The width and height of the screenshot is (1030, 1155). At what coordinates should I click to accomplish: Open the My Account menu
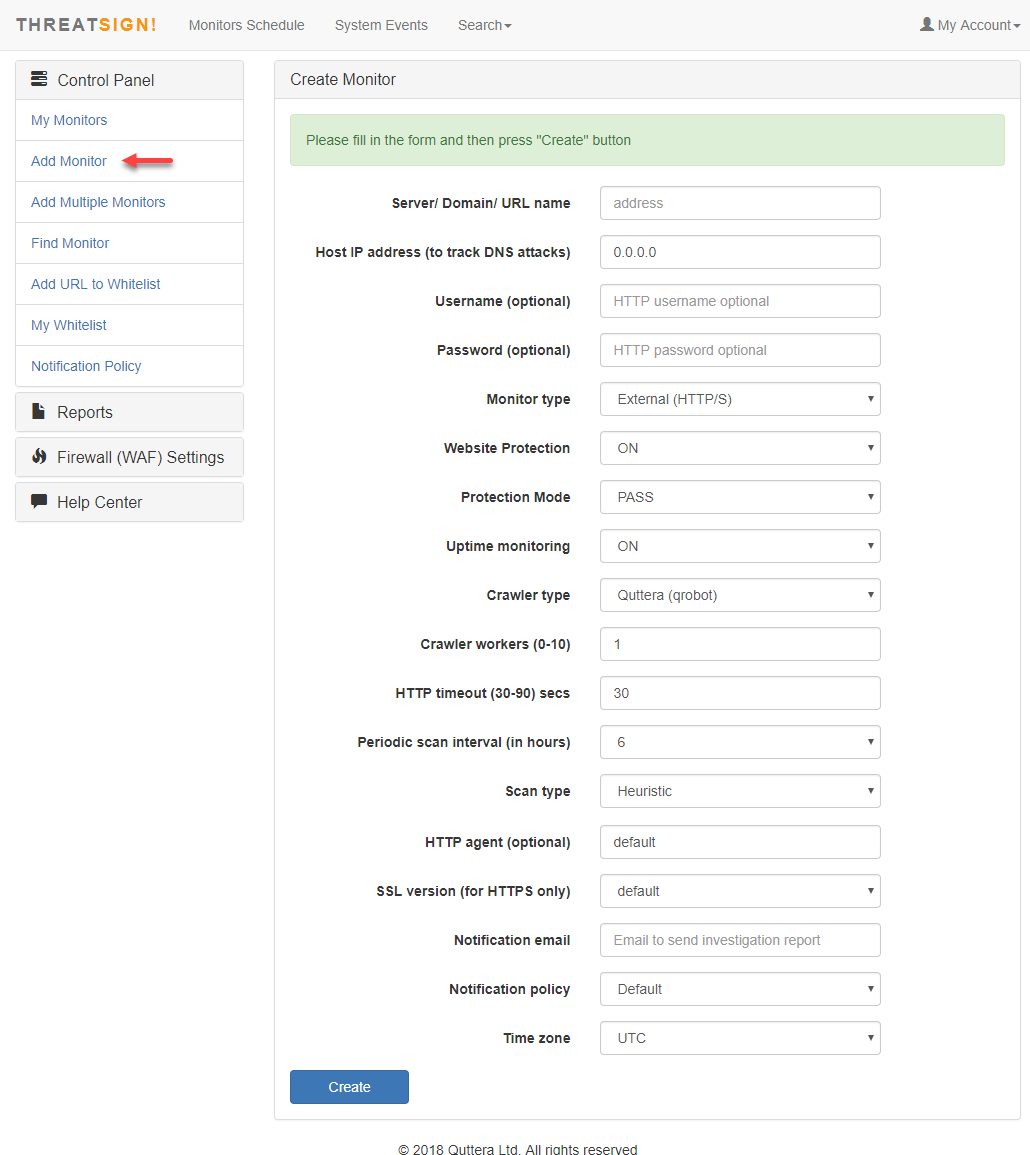(970, 25)
